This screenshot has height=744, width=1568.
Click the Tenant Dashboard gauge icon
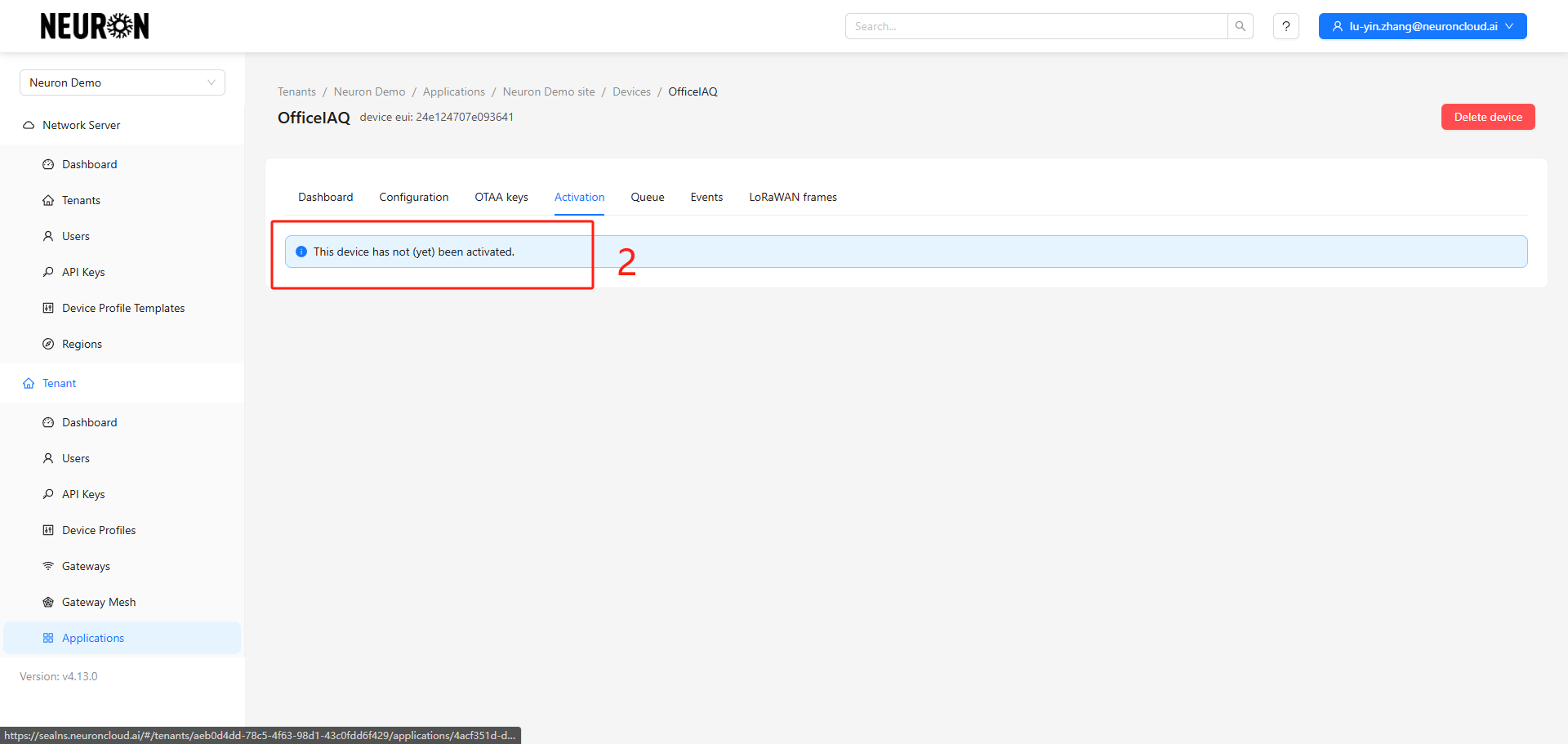(48, 422)
